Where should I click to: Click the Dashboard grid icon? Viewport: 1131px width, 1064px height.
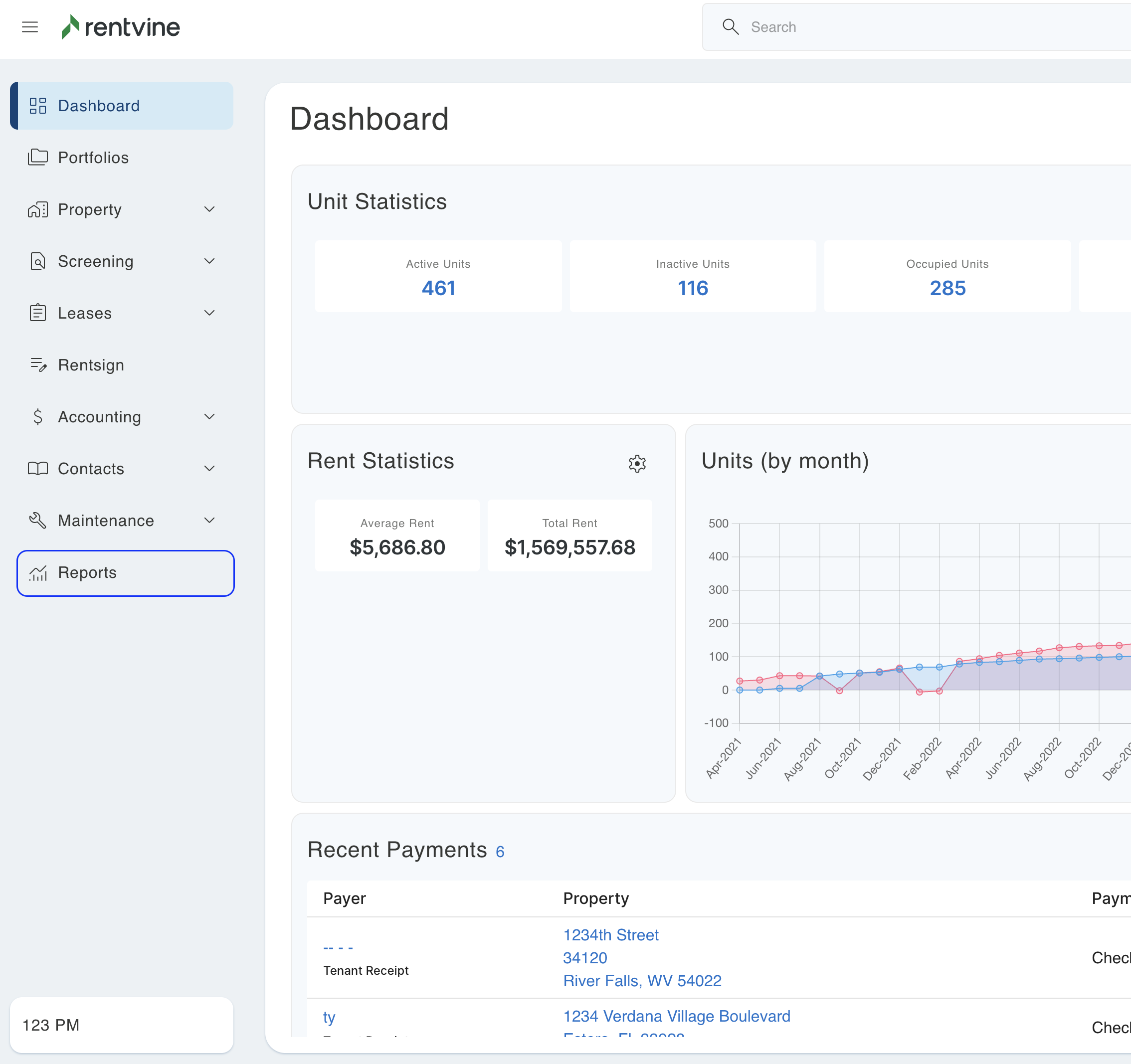[37, 106]
